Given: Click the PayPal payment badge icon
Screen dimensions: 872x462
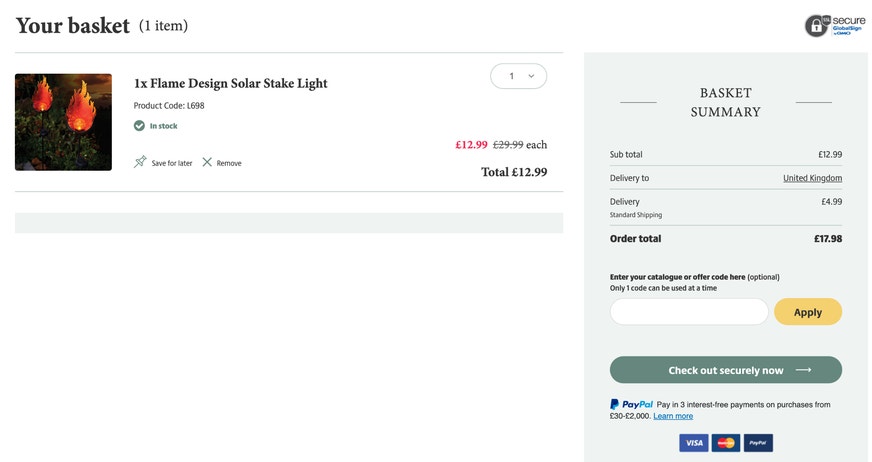Looking at the screenshot, I should click(758, 443).
